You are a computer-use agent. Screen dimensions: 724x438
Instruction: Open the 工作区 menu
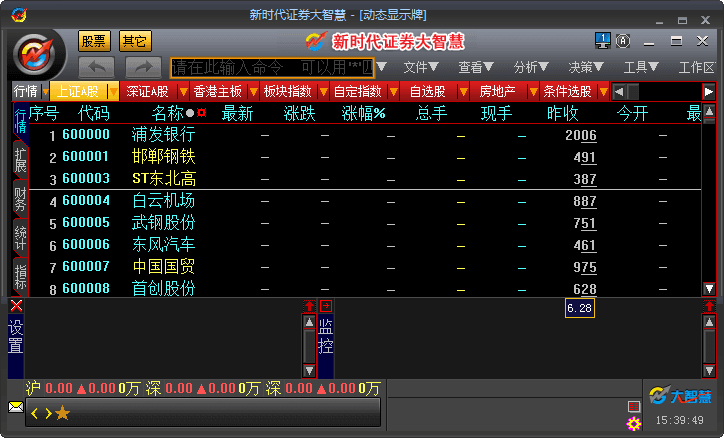696,67
